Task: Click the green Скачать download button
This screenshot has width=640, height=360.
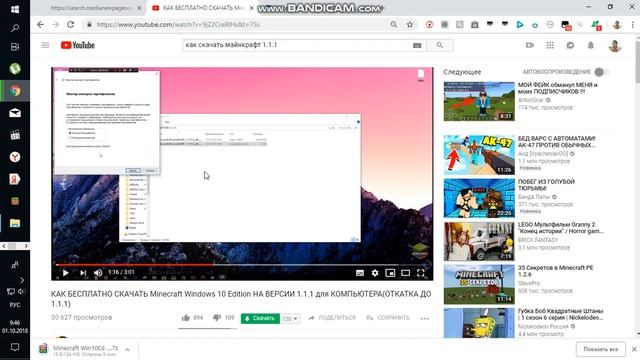Action: (x=260, y=318)
